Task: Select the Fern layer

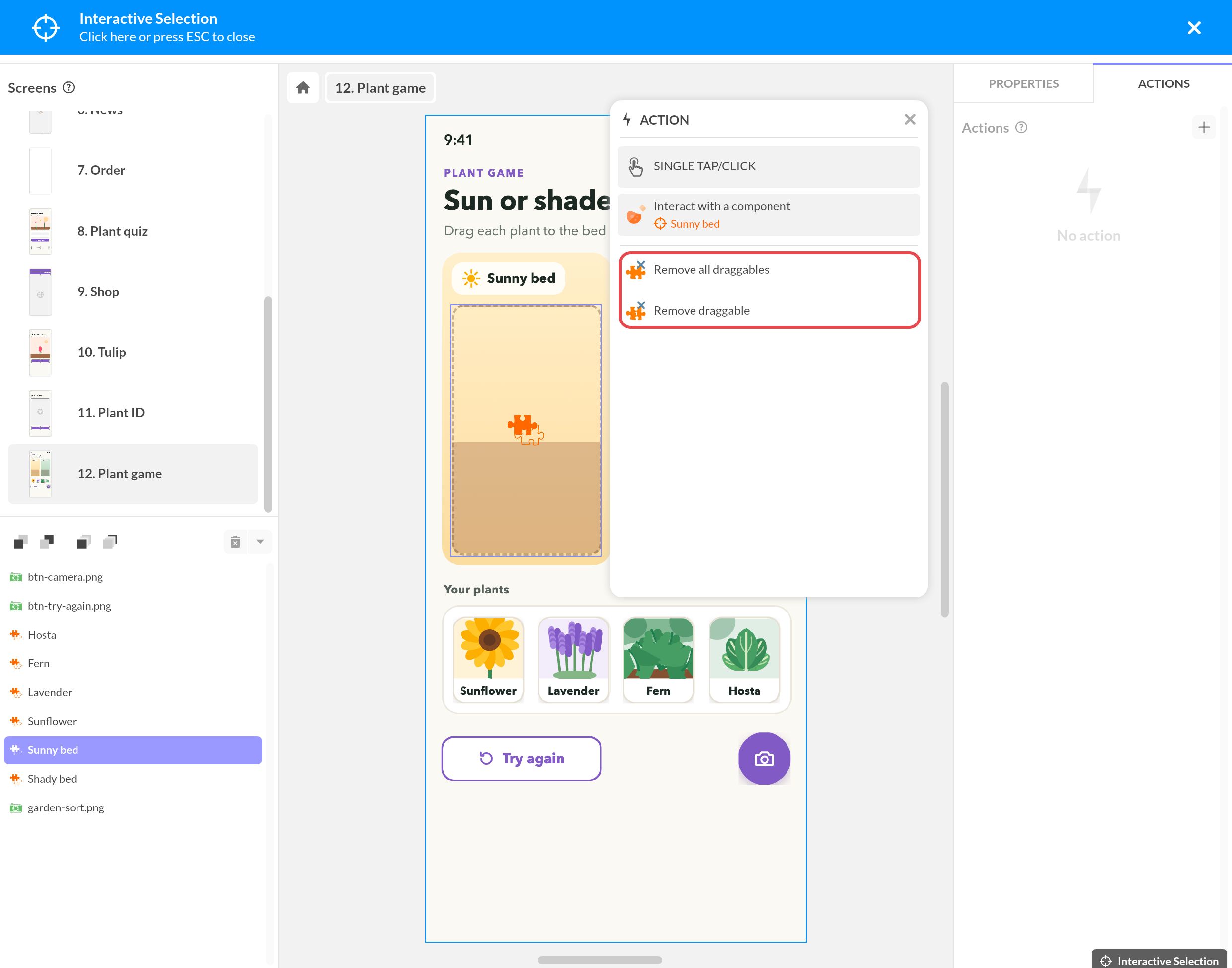Action: (x=133, y=664)
